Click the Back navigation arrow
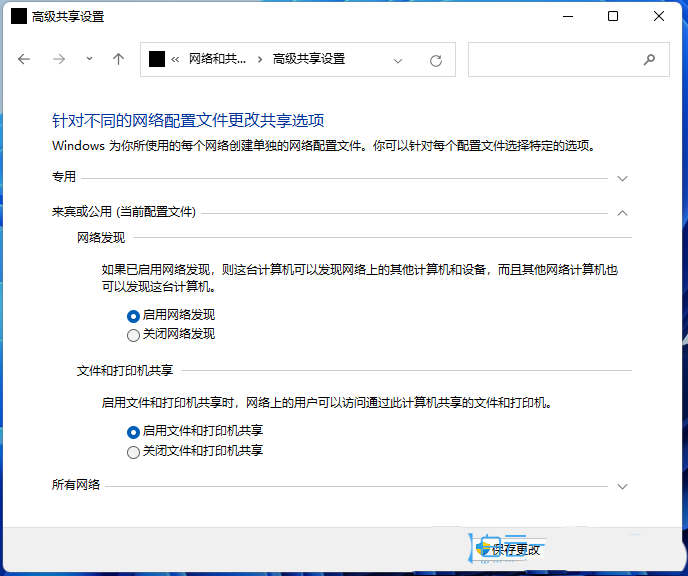The image size is (688, 576). tap(25, 60)
